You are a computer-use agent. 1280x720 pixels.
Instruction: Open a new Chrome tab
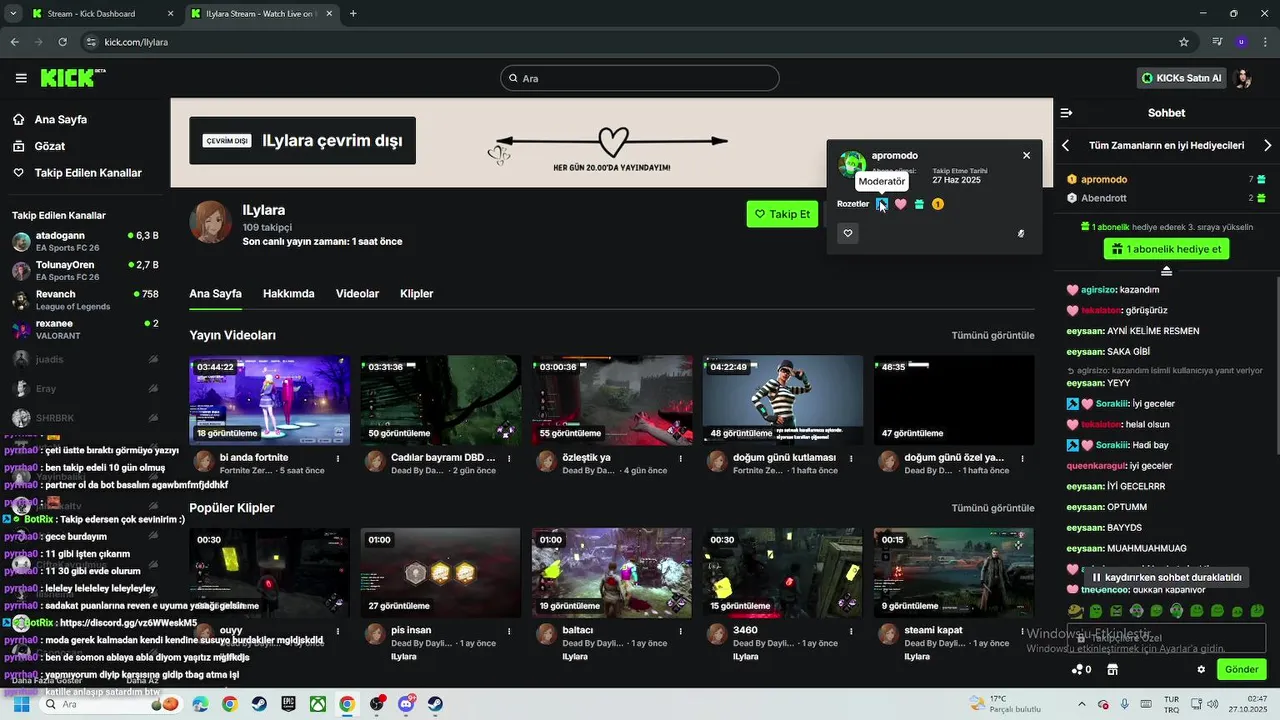coord(353,14)
